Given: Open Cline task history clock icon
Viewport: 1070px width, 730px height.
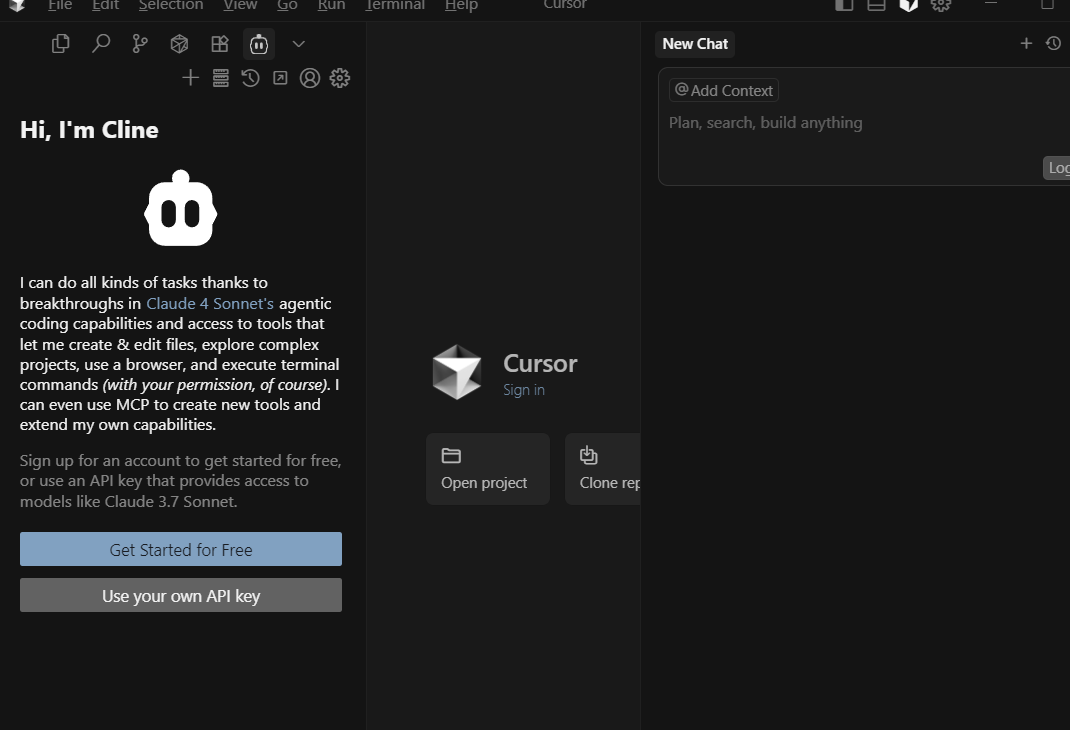Looking at the screenshot, I should [x=250, y=78].
